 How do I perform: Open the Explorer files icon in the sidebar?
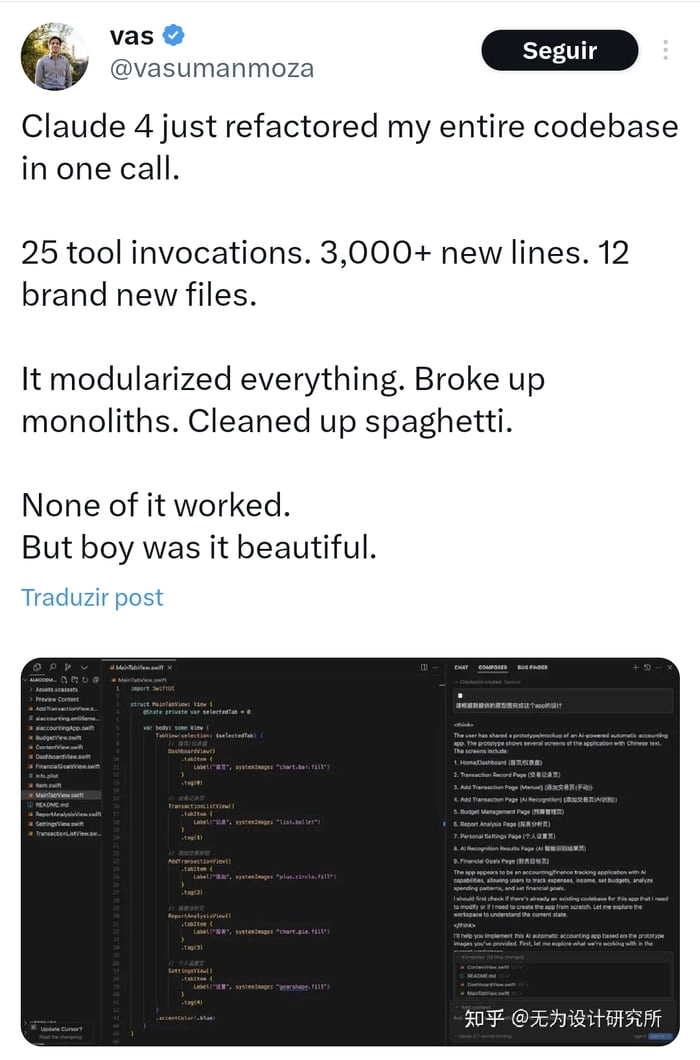point(36,667)
